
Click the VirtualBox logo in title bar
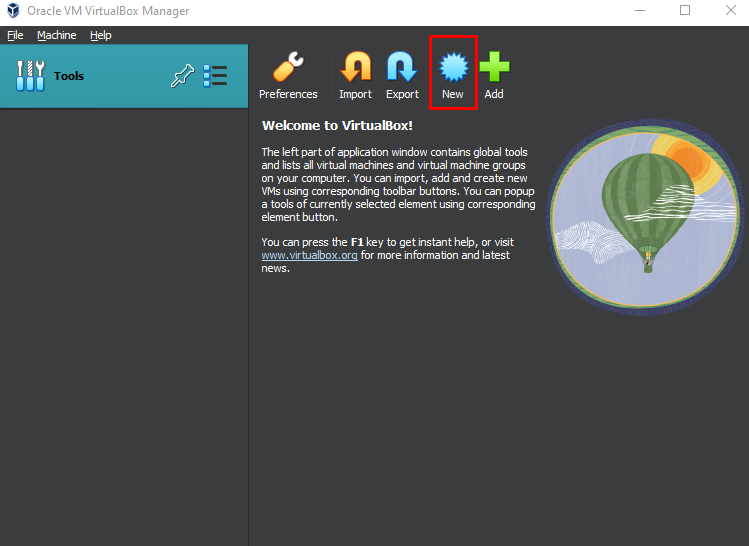tap(13, 11)
